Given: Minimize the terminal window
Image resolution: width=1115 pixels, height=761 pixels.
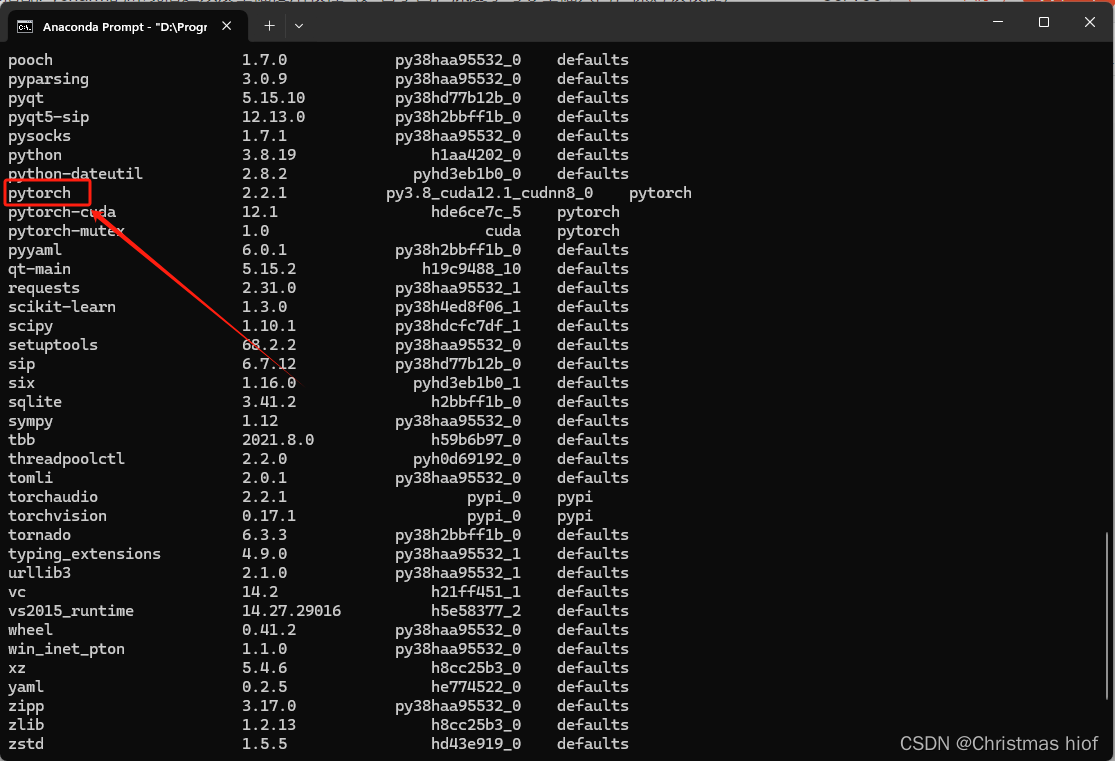Looking at the screenshot, I should coord(998,22).
